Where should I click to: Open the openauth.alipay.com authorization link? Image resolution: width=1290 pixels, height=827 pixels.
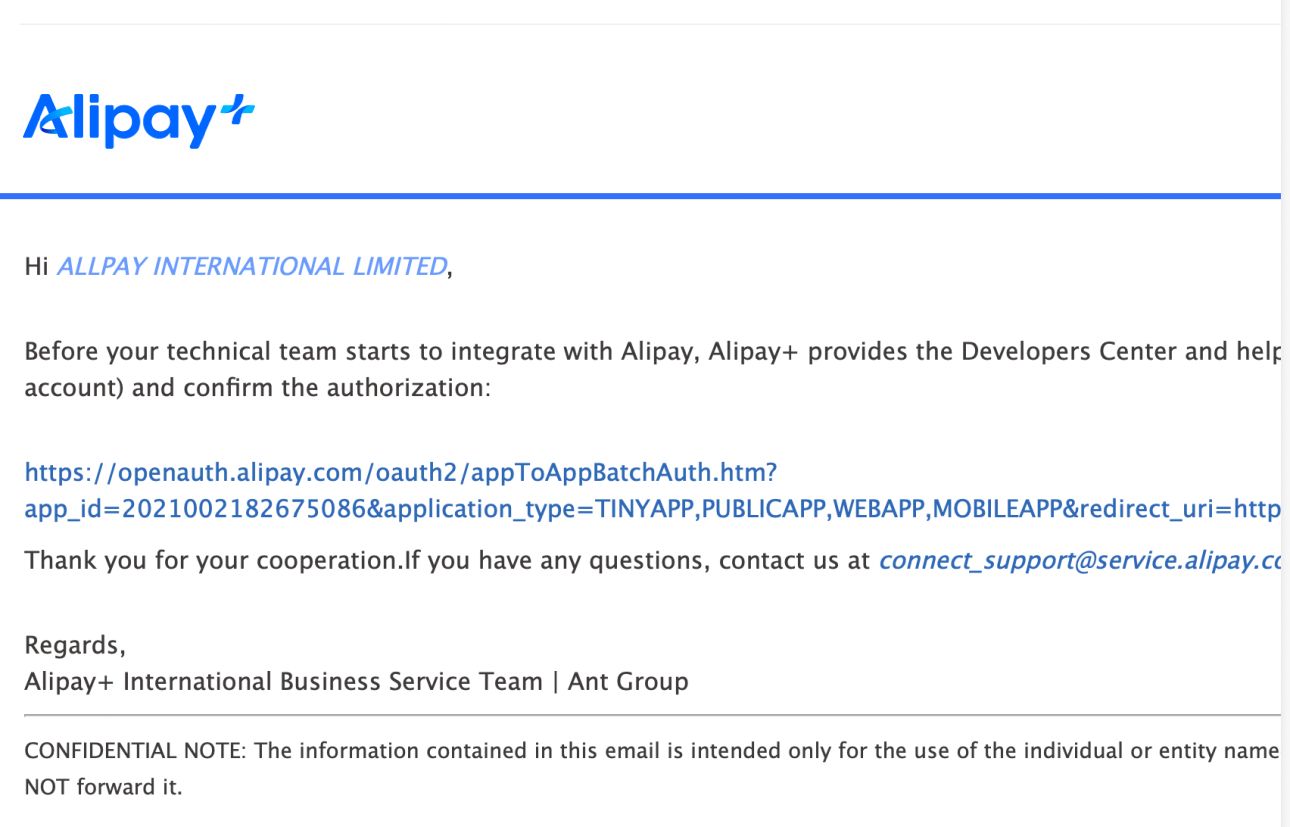pyautogui.click(x=400, y=471)
